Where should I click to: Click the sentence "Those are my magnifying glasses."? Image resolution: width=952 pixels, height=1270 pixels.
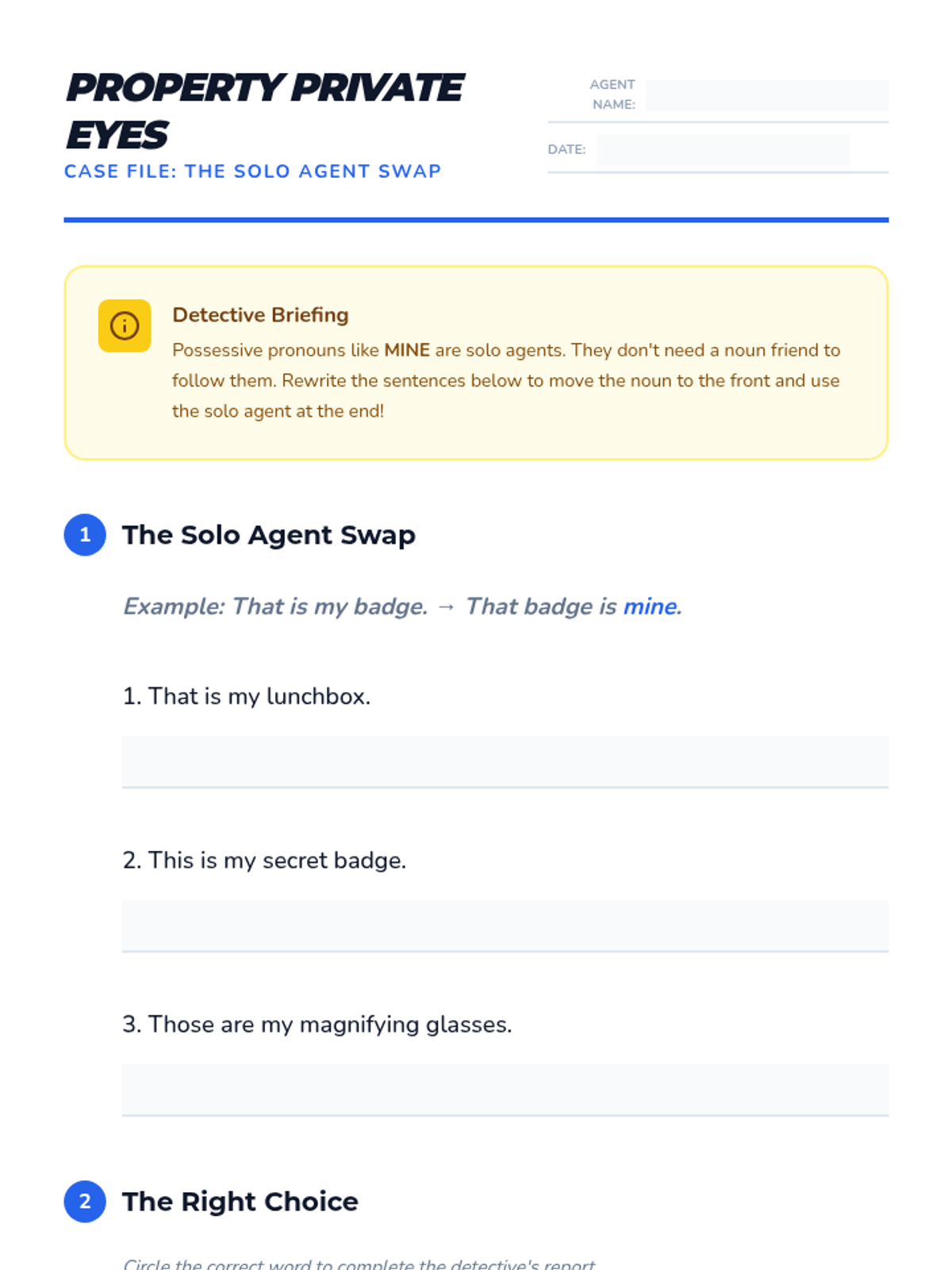317,1025
